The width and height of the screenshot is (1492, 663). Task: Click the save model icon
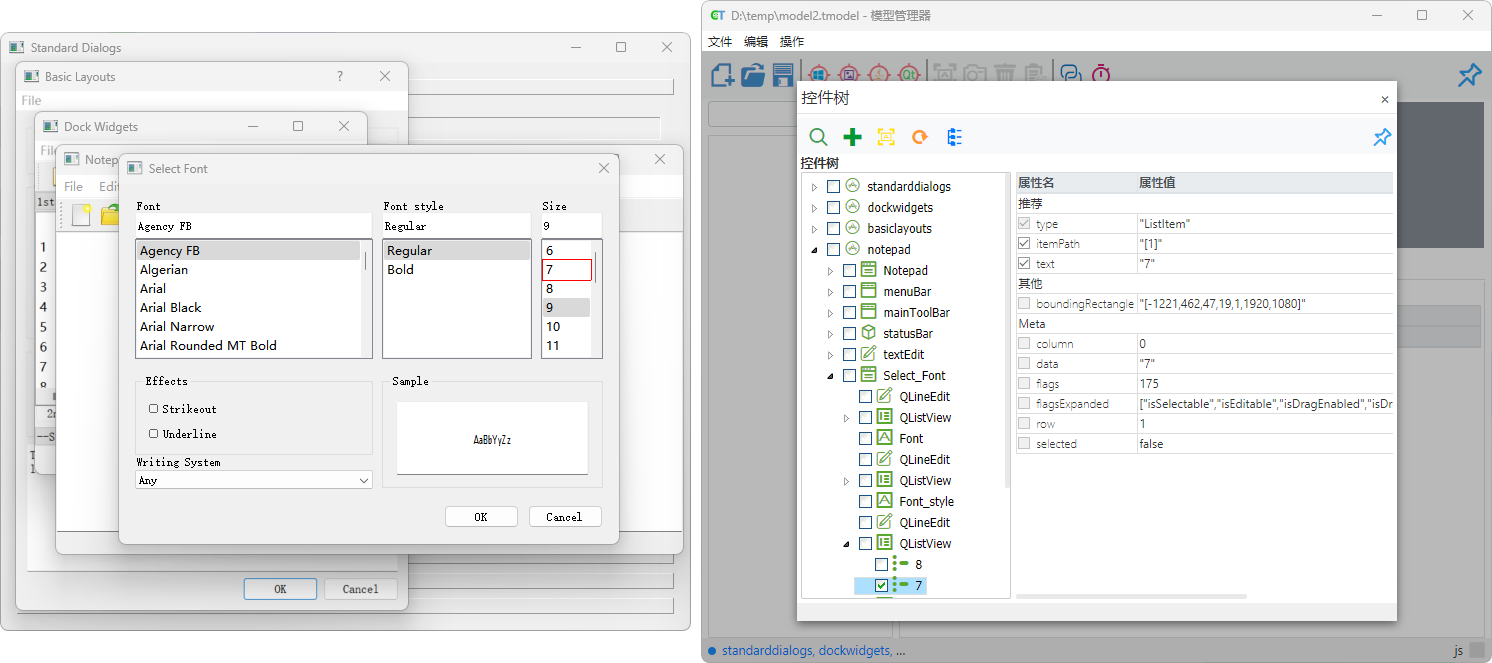(x=783, y=75)
